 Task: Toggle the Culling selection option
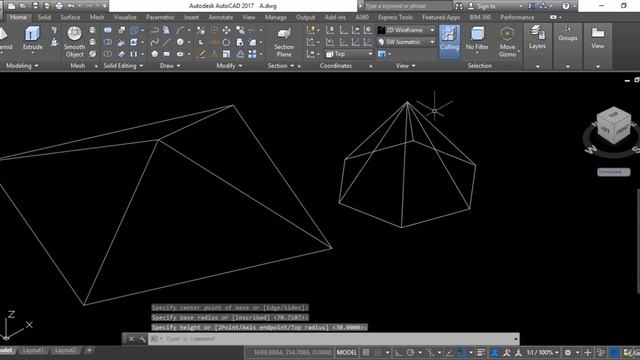pyautogui.click(x=449, y=42)
